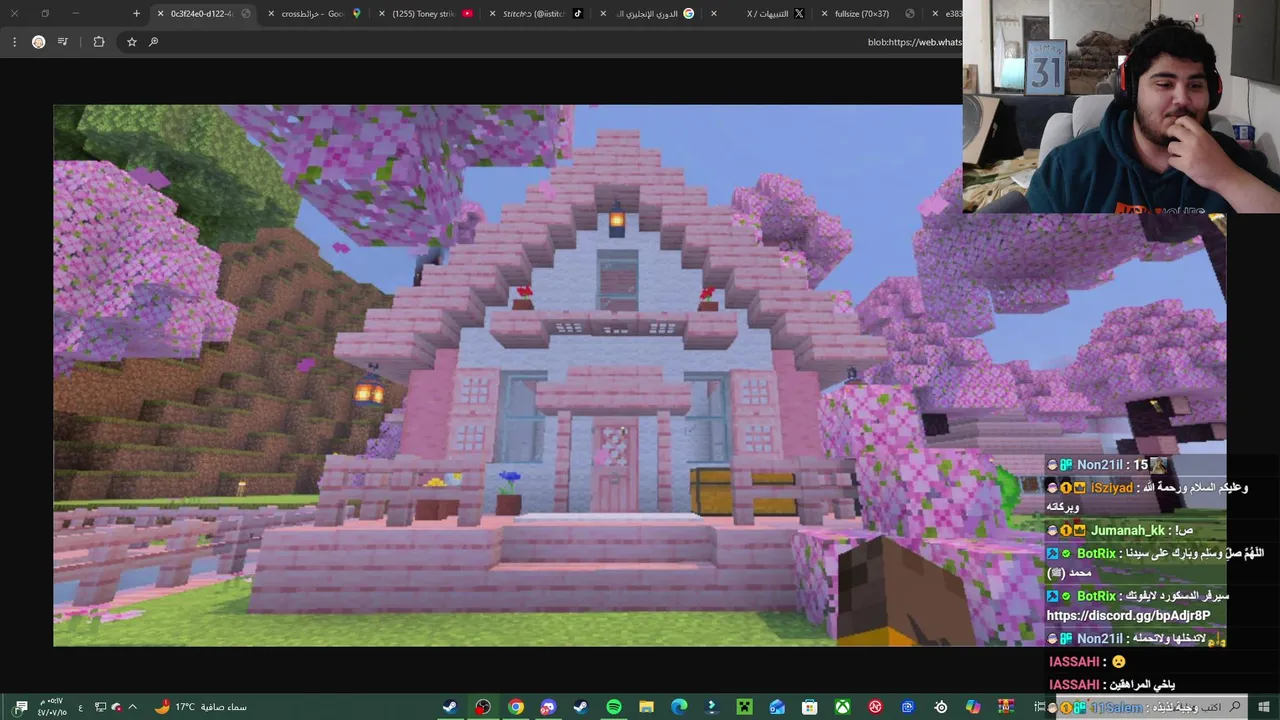
Task: Close the Stitch TikTok tab
Action: coord(492,14)
